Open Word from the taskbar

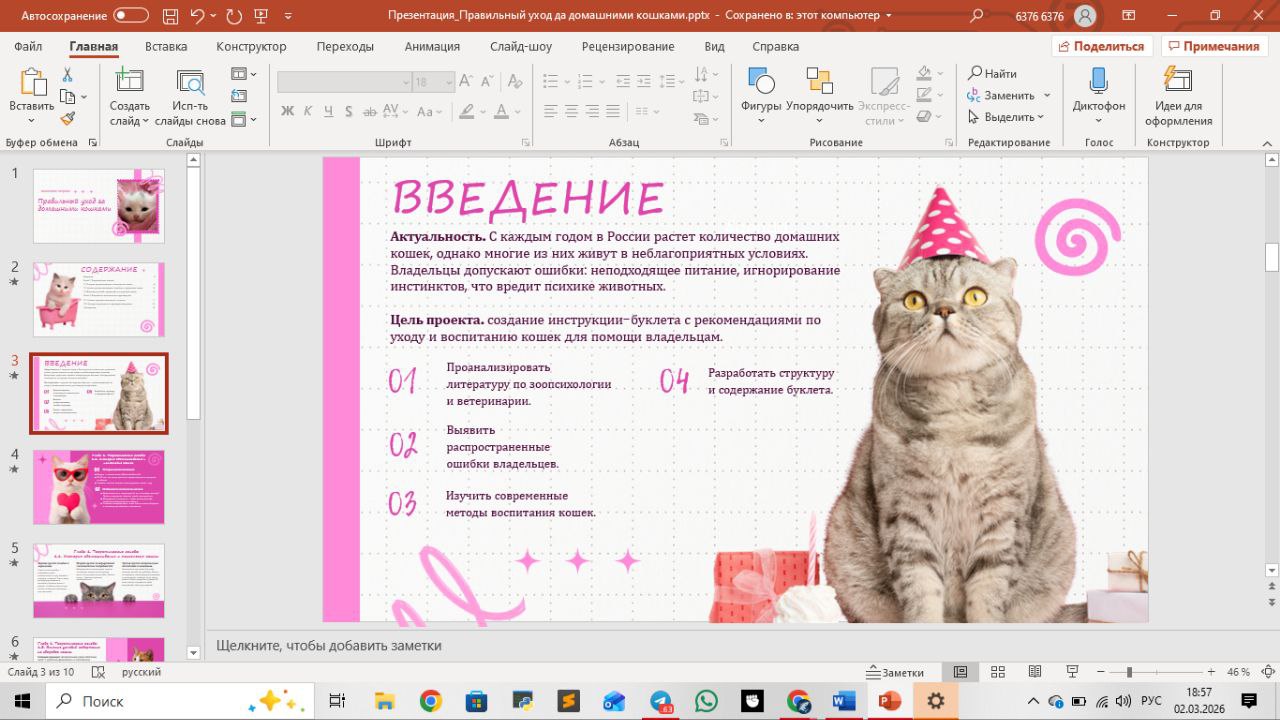(x=844, y=701)
